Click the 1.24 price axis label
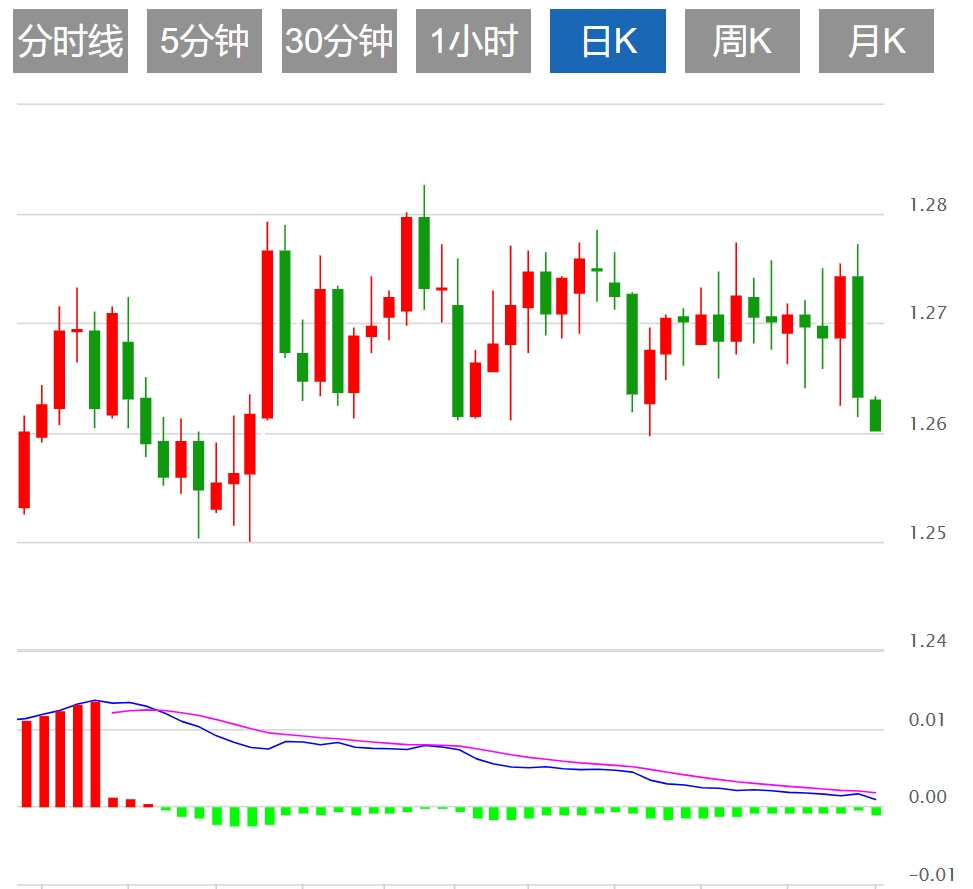This screenshot has width=973, height=889. click(x=928, y=641)
